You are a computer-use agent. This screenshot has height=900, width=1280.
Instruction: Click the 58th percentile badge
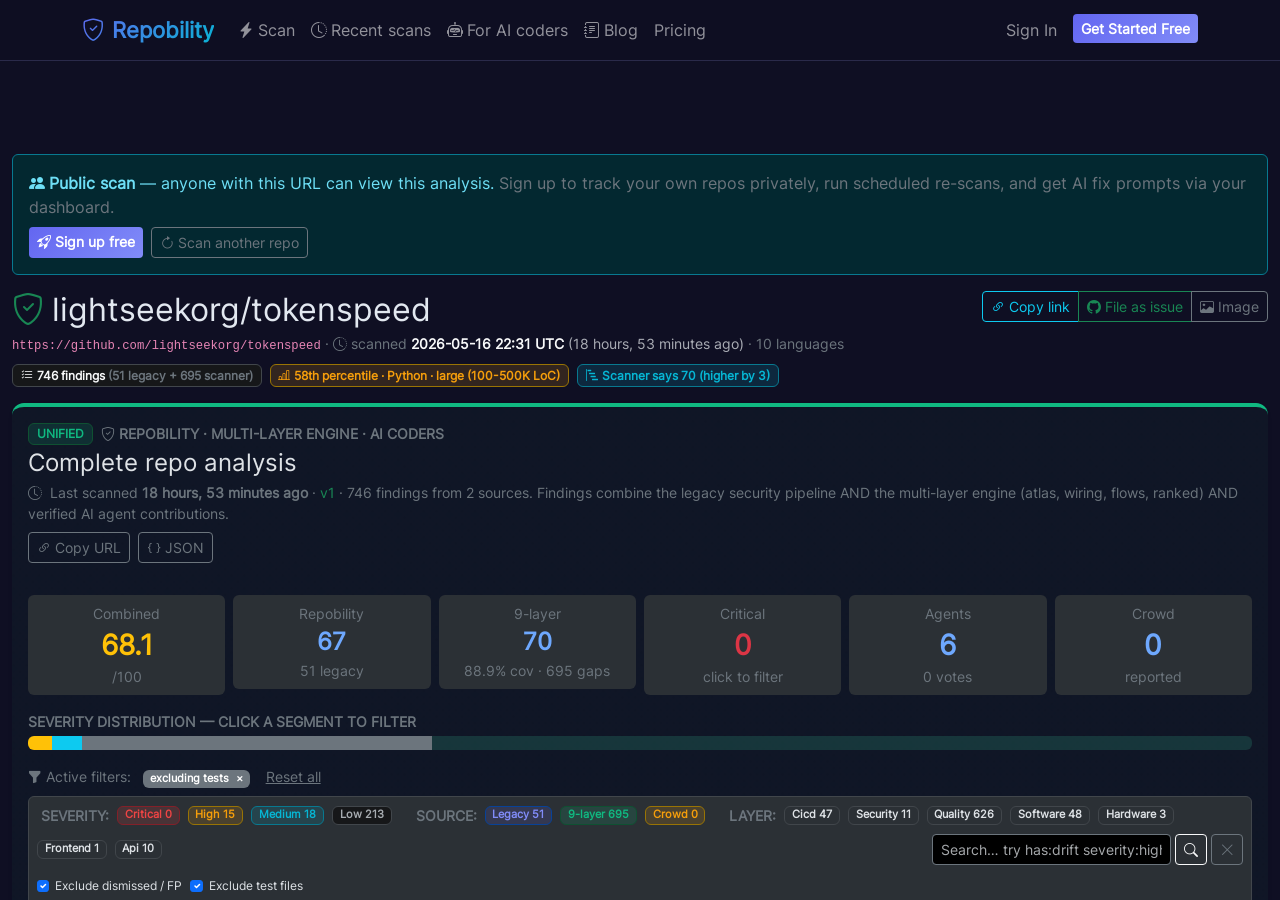coord(419,375)
